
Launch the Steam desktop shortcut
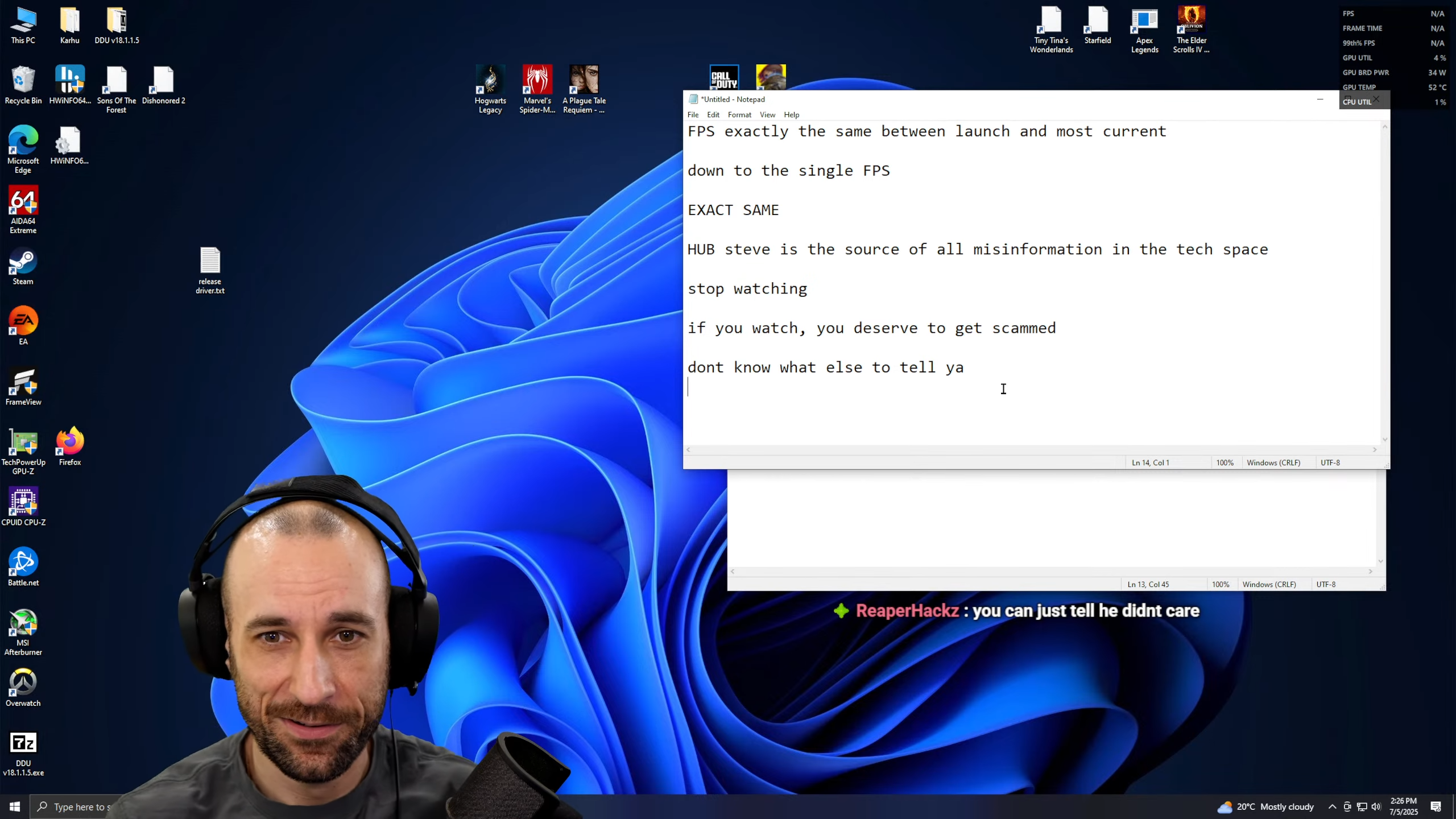[23, 266]
